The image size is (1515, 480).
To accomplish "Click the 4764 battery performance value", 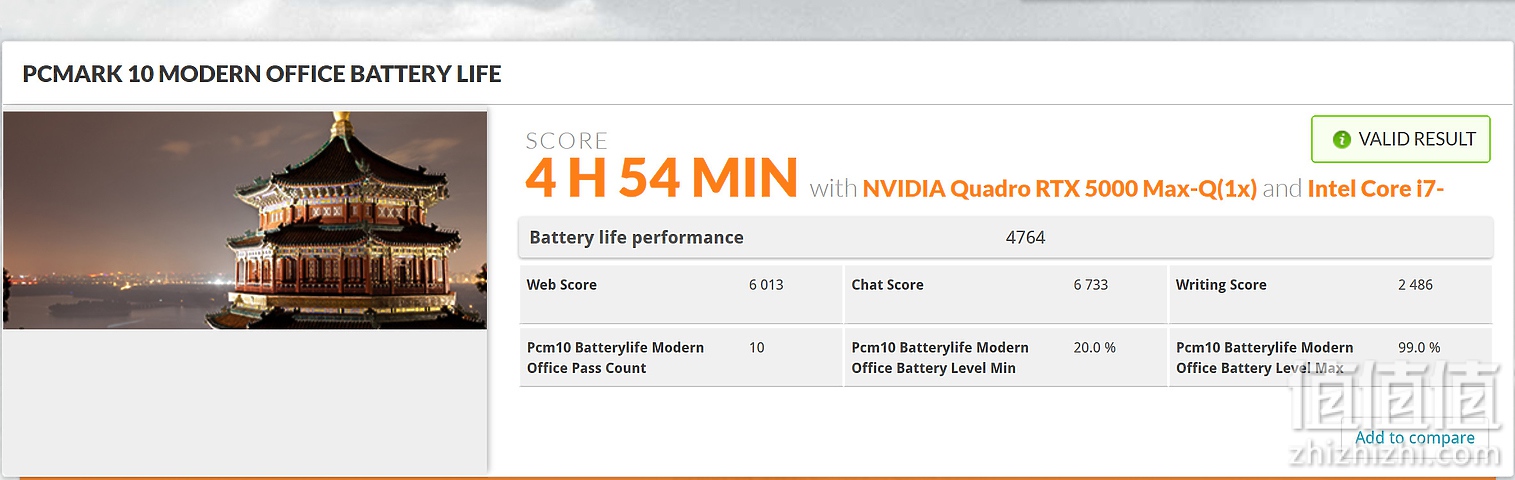I will 1025,238.
